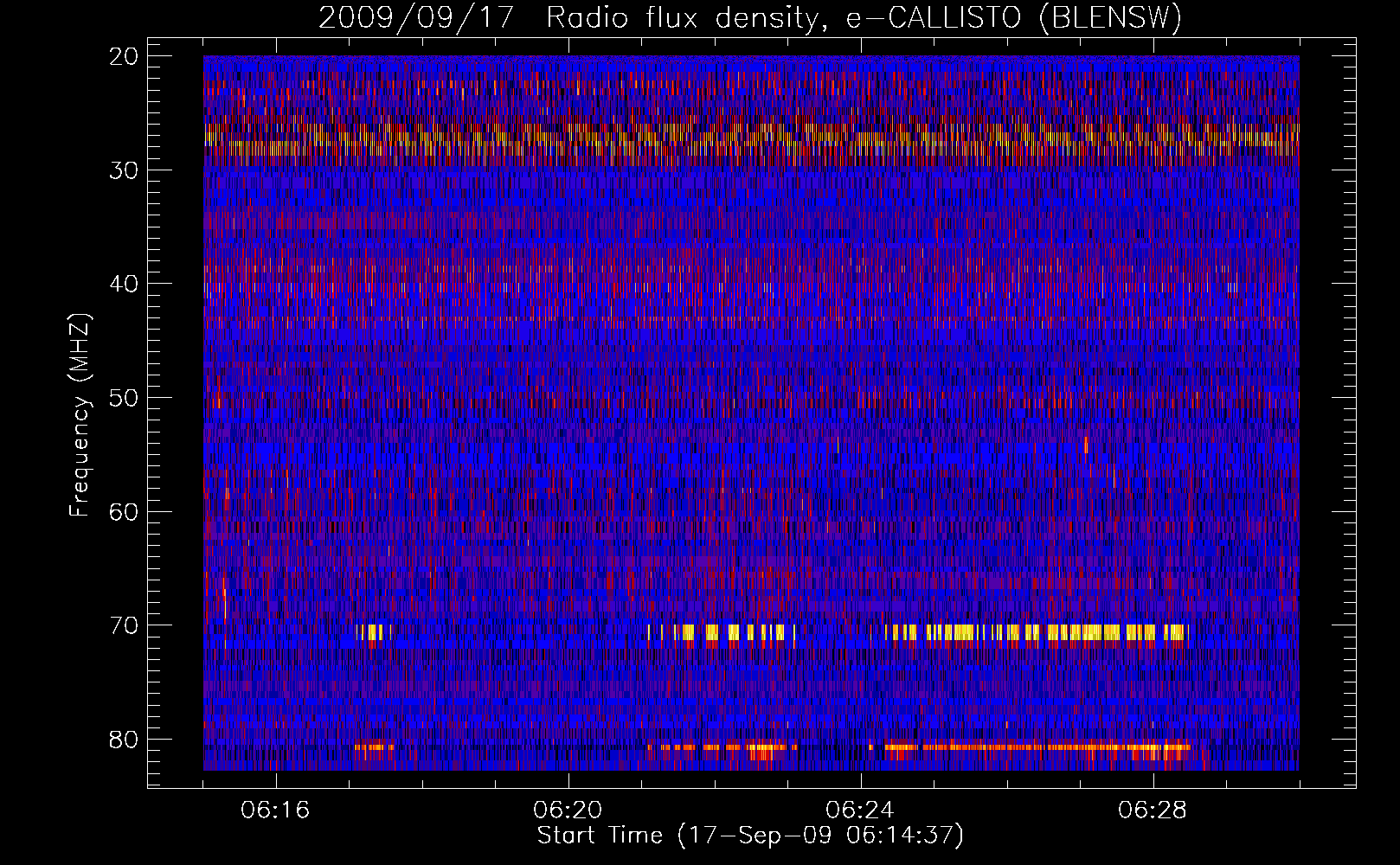Image resolution: width=1400 pixels, height=865 pixels.
Task: Click the 80 MHz frequency label
Action: [x=124, y=740]
